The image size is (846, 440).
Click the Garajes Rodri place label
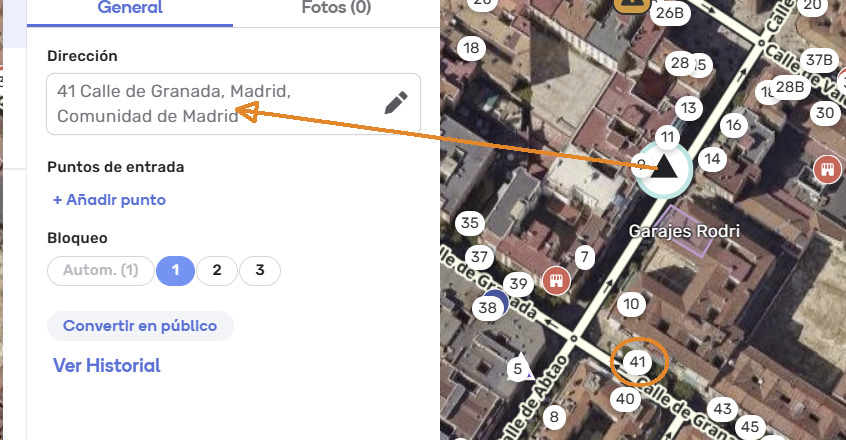click(684, 231)
